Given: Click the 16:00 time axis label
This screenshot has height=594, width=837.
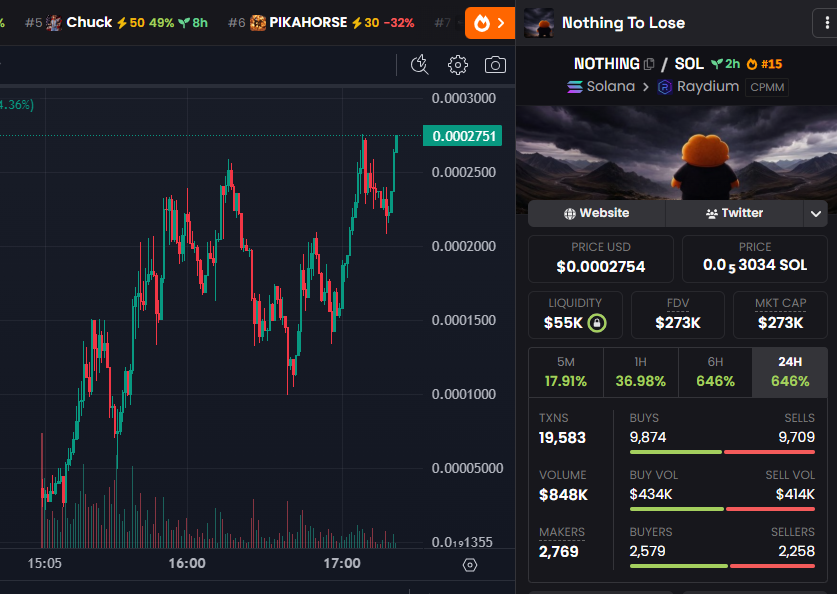Looking at the screenshot, I should [x=187, y=564].
